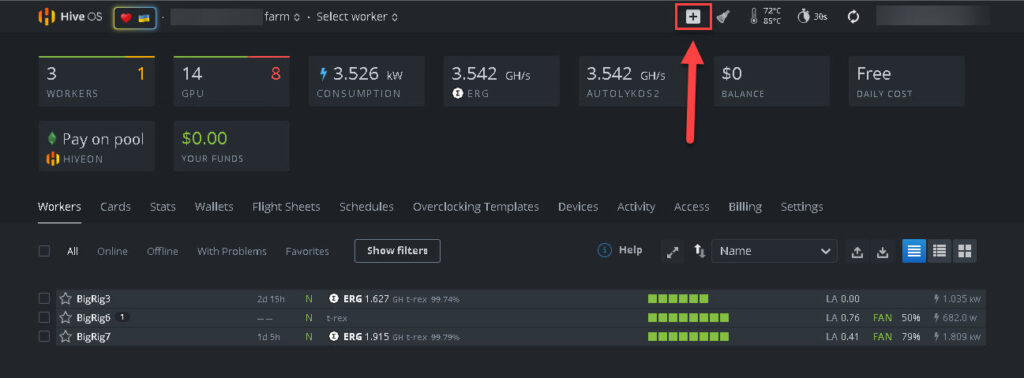Click the ERG coin icon in hashrate card
This screenshot has height=378, width=1024.
457,93
